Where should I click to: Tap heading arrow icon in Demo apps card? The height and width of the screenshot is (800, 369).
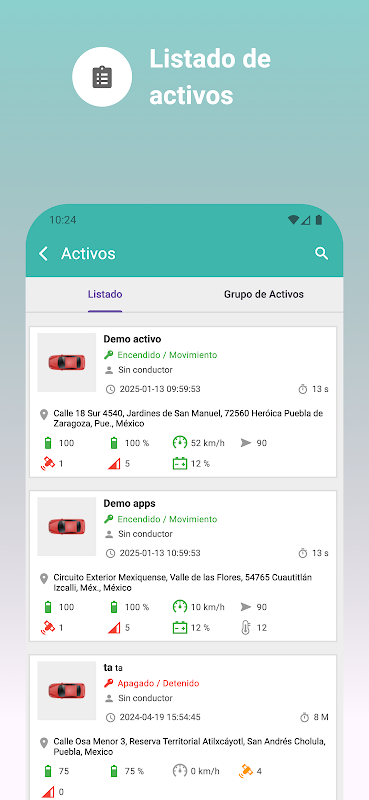(x=246, y=607)
